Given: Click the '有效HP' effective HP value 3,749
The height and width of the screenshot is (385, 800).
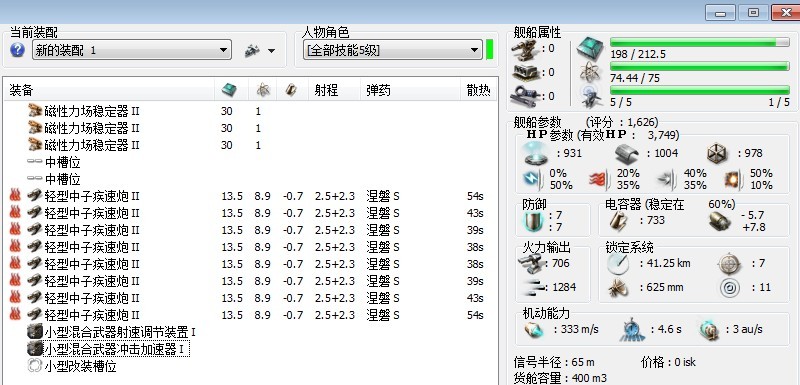Looking at the screenshot, I should 663,135.
